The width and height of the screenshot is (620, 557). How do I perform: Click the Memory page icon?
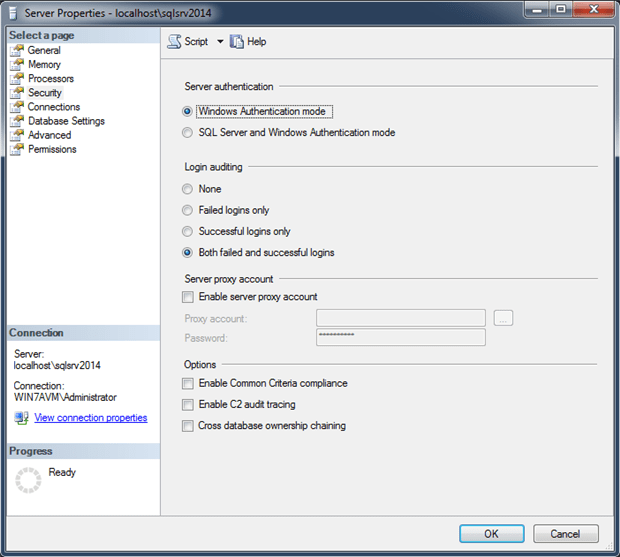(x=17, y=64)
